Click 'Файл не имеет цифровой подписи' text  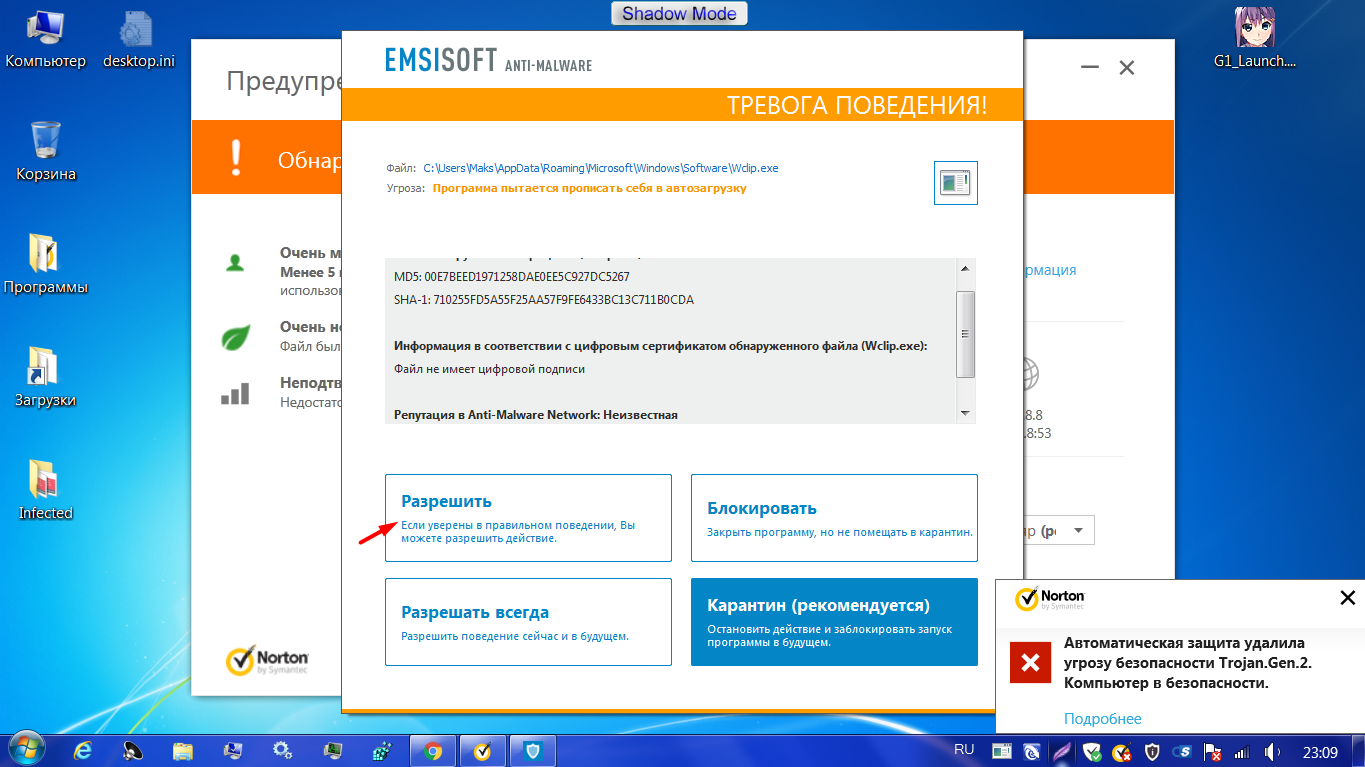490,369
